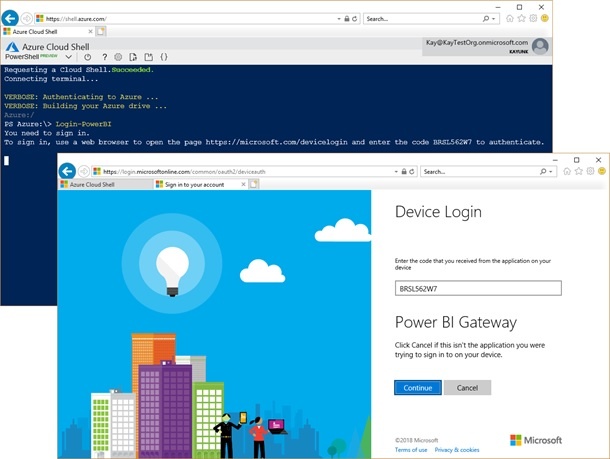Click the Cancel button on Device Login
Screen dimensions: 610x459
point(467,387)
